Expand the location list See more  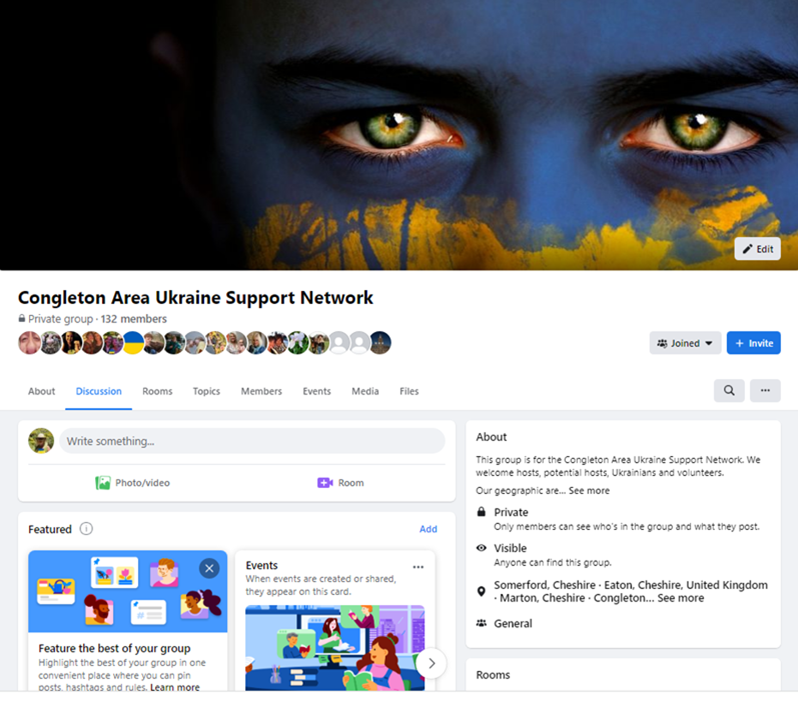click(680, 598)
